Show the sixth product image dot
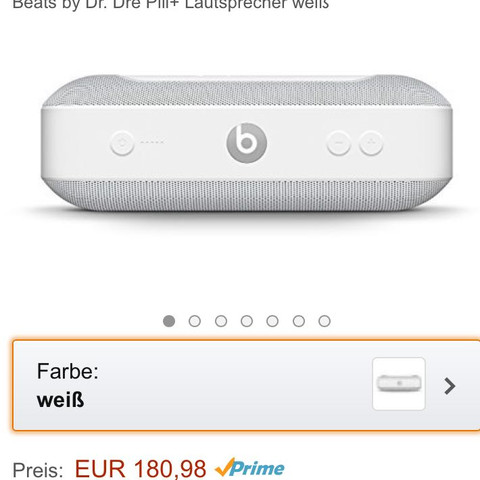Screen dimensions: 480x480 (299, 321)
